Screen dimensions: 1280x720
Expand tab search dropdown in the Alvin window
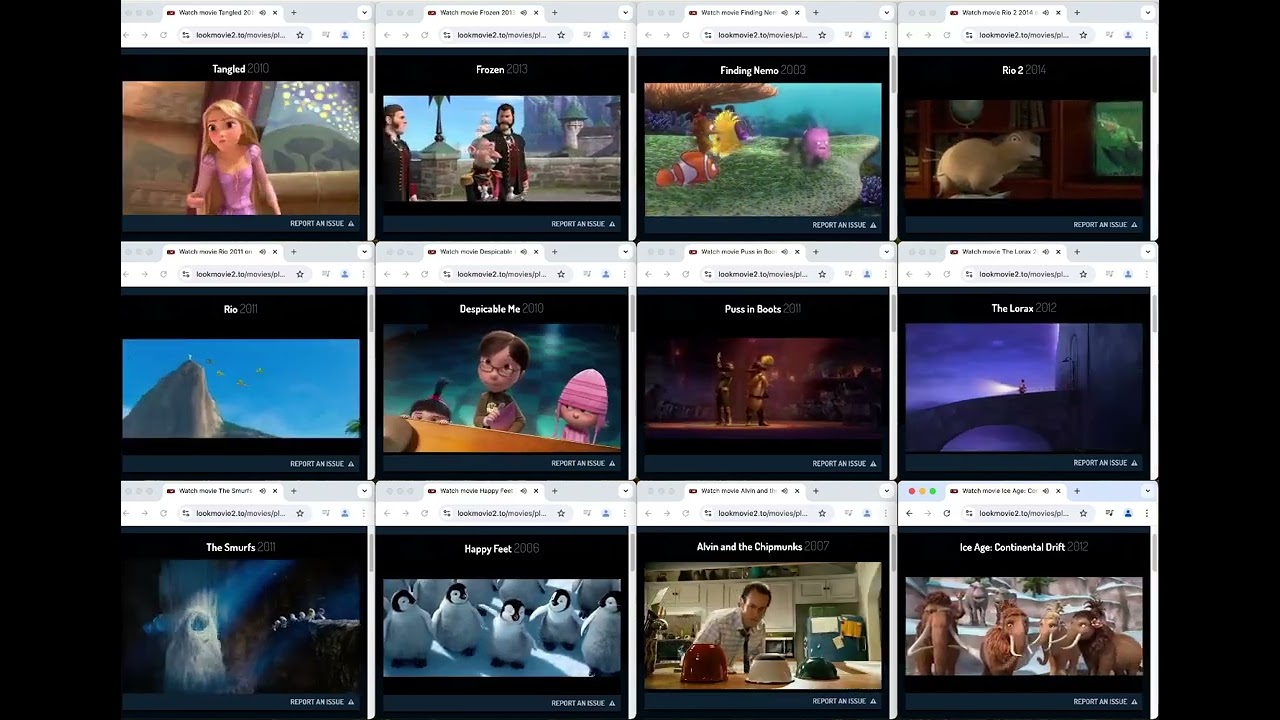click(886, 491)
